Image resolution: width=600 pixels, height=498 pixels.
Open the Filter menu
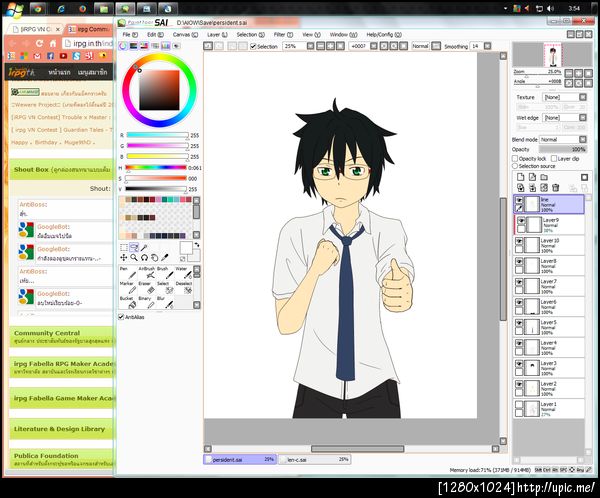283,34
